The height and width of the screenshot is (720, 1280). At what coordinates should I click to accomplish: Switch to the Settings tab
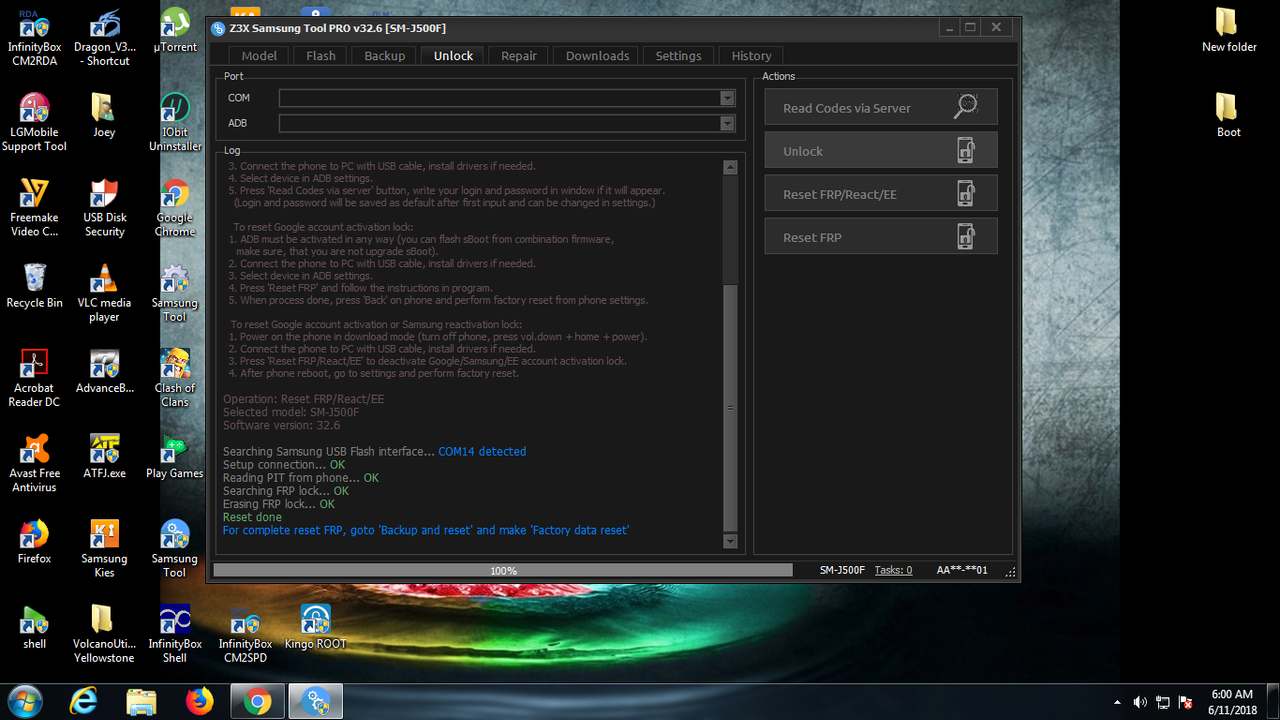coord(678,56)
